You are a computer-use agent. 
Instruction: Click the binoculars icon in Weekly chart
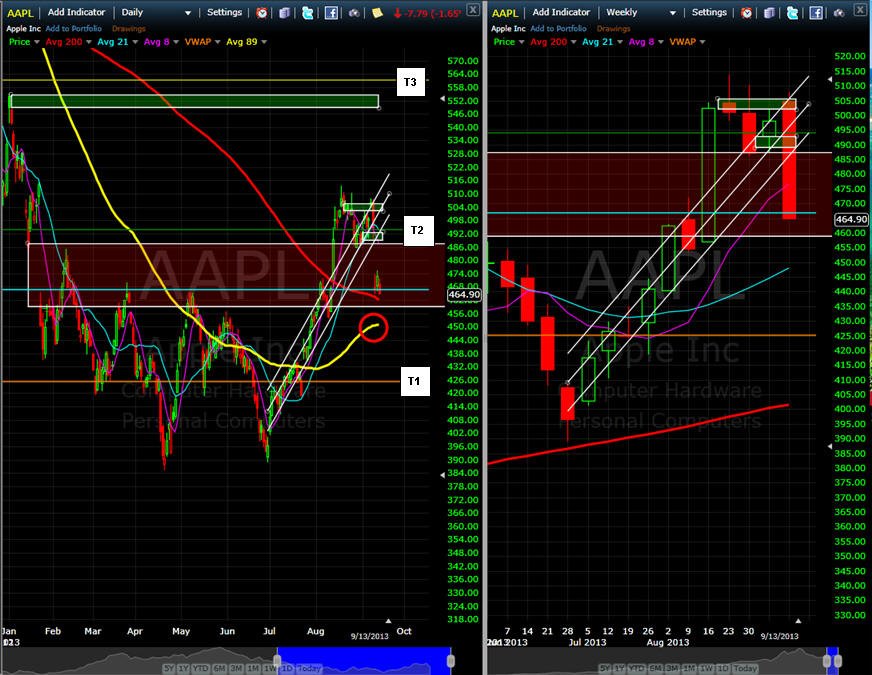(x=839, y=13)
